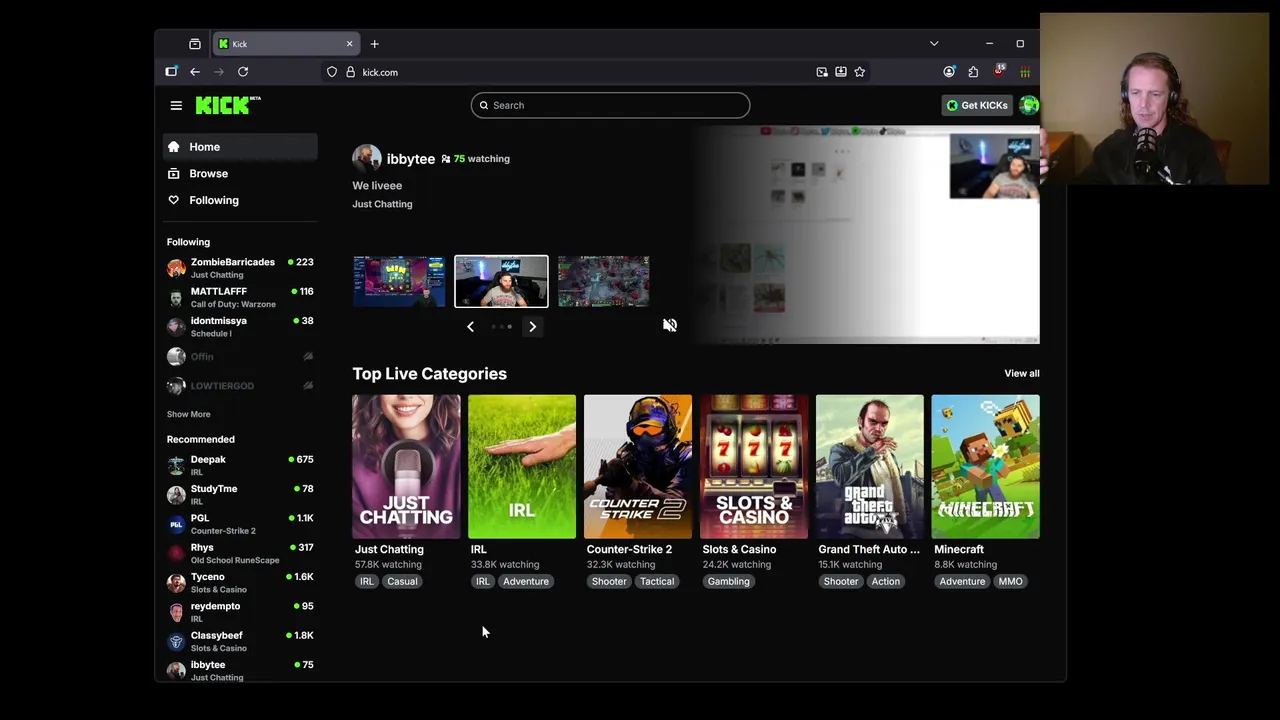Toggle the browser sidebar panel icon
The height and width of the screenshot is (720, 1280).
171,72
